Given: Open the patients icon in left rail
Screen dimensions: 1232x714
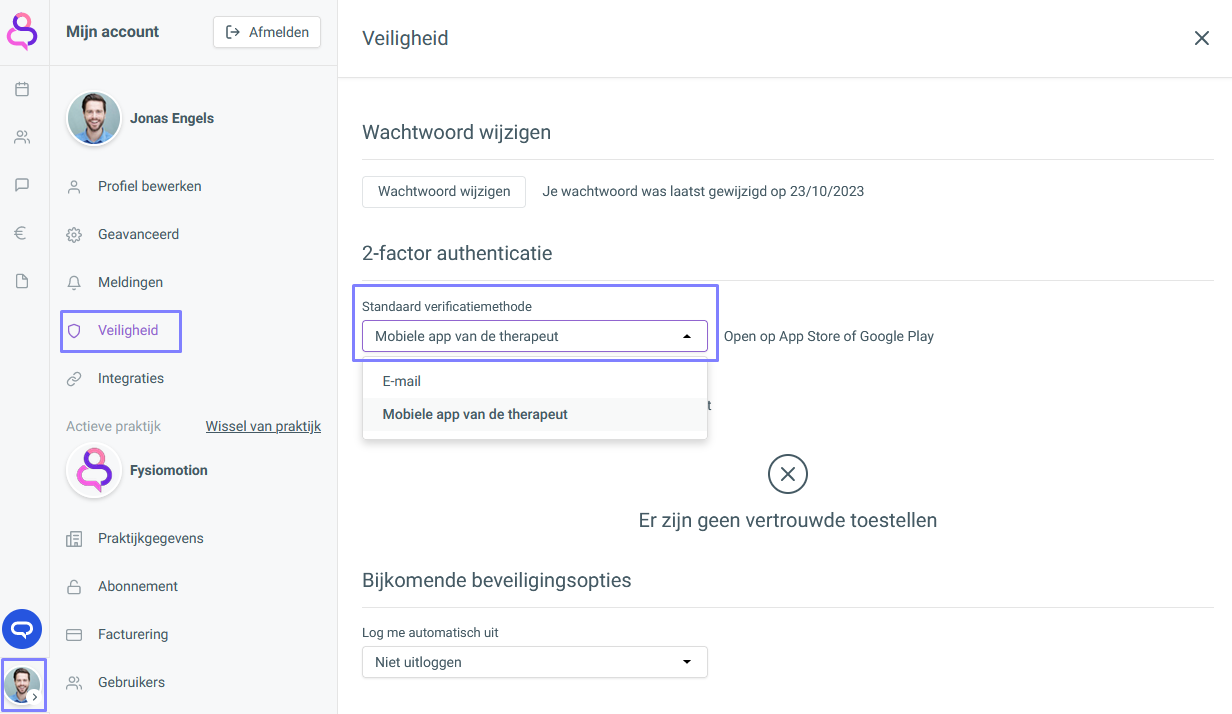Looking at the screenshot, I should [x=22, y=137].
